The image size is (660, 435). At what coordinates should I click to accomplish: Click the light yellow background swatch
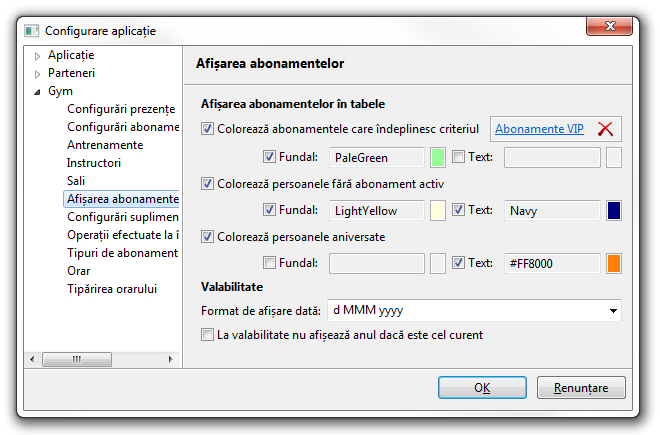pos(437,211)
